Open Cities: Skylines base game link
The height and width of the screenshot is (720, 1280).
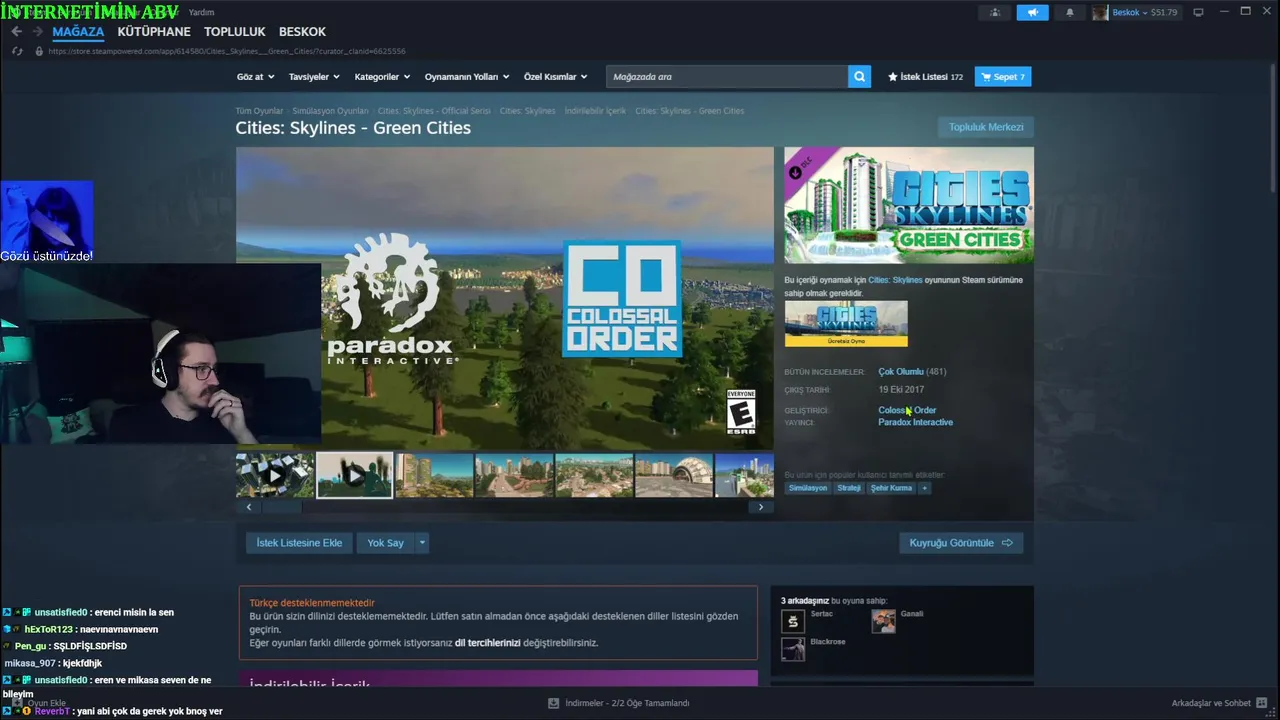[x=895, y=280]
